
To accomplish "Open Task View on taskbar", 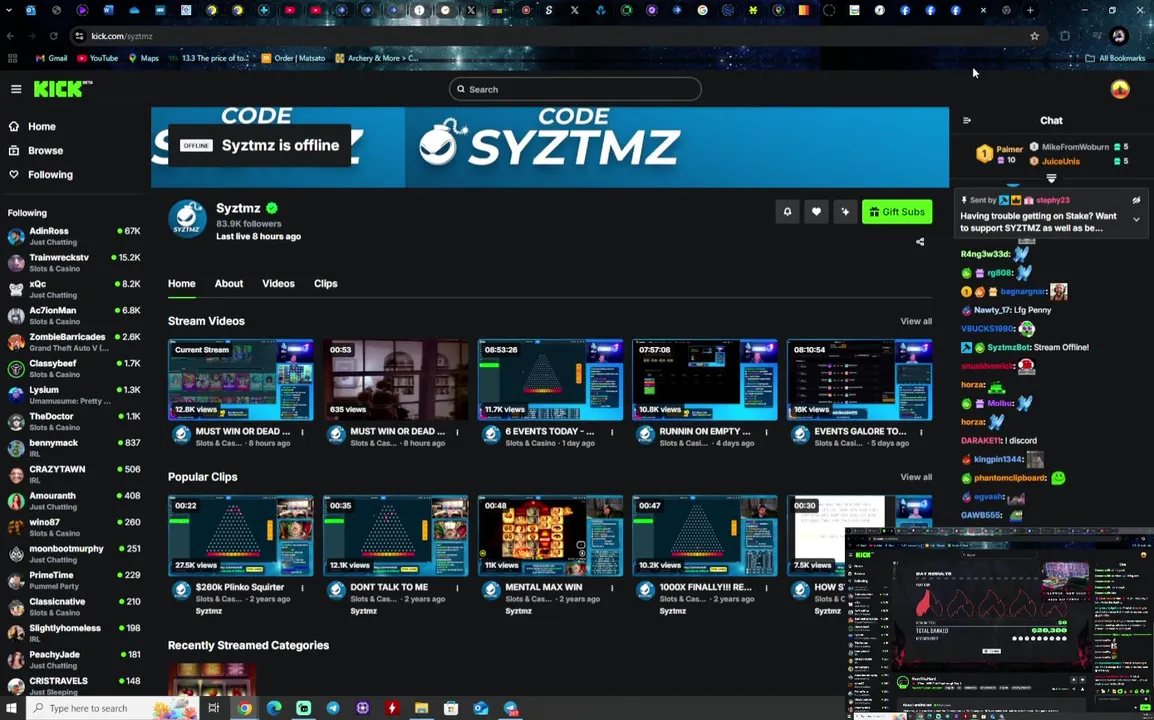I will 213,708.
